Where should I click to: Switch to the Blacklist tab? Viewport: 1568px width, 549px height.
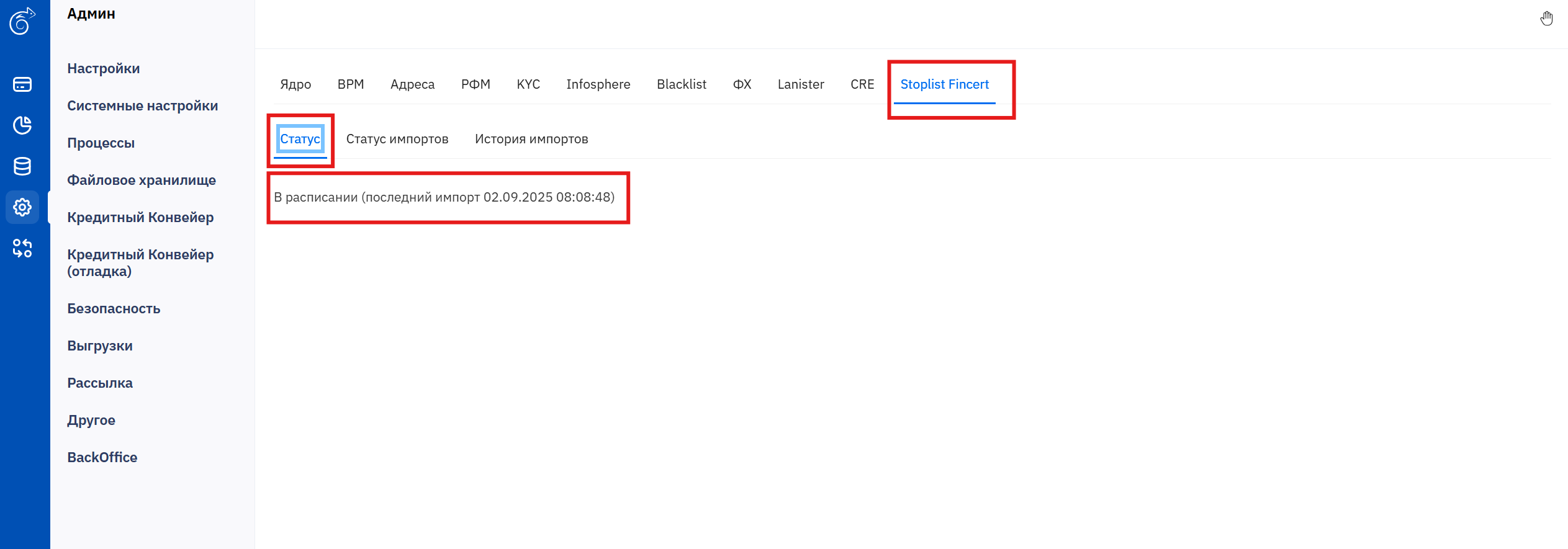pyautogui.click(x=682, y=84)
